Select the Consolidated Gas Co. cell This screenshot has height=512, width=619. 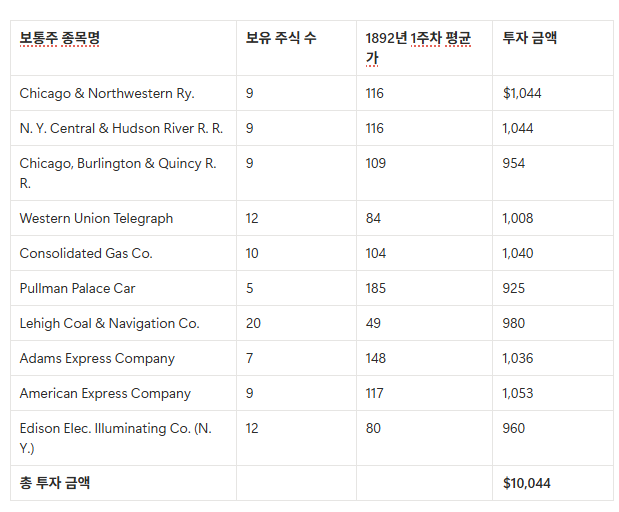tap(86, 253)
